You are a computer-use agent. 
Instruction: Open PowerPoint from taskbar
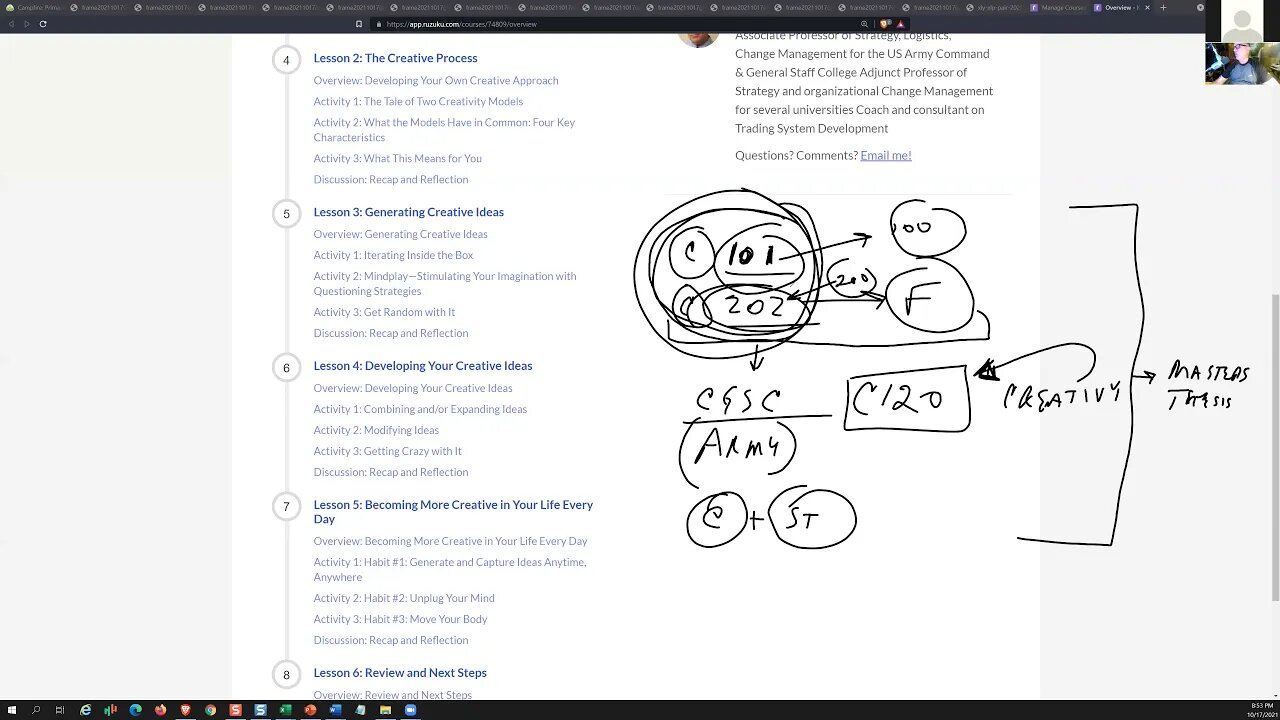310,710
